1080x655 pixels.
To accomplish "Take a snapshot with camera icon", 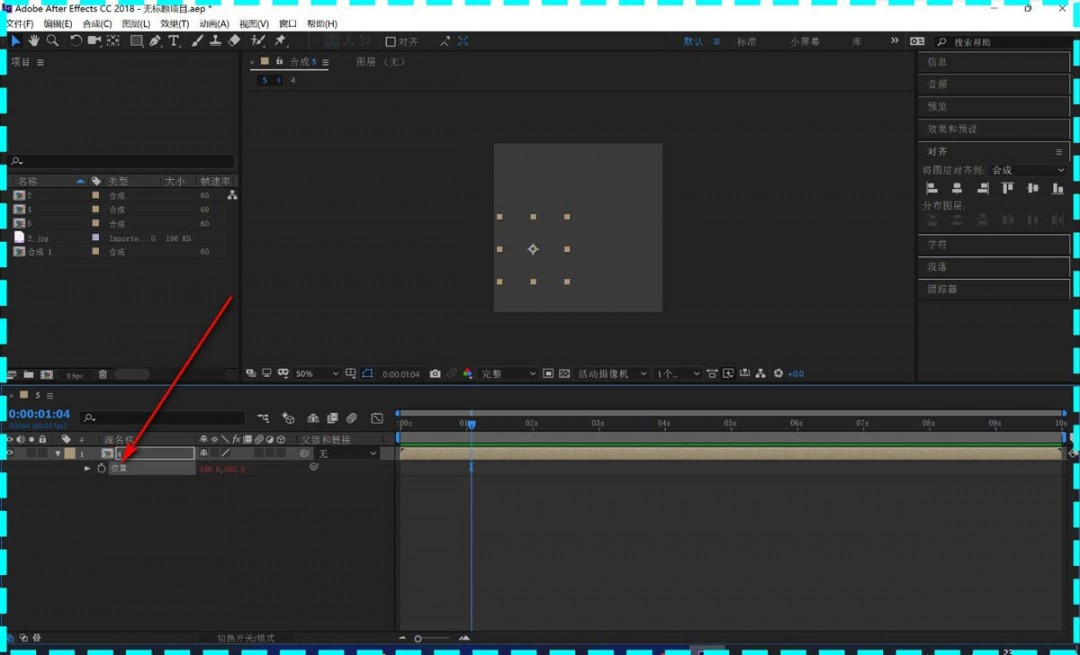I will pos(435,374).
